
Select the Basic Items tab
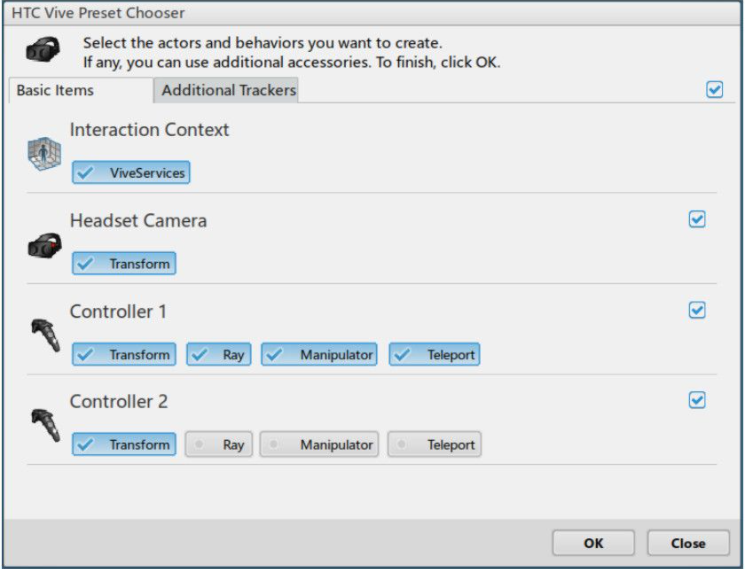point(56,90)
